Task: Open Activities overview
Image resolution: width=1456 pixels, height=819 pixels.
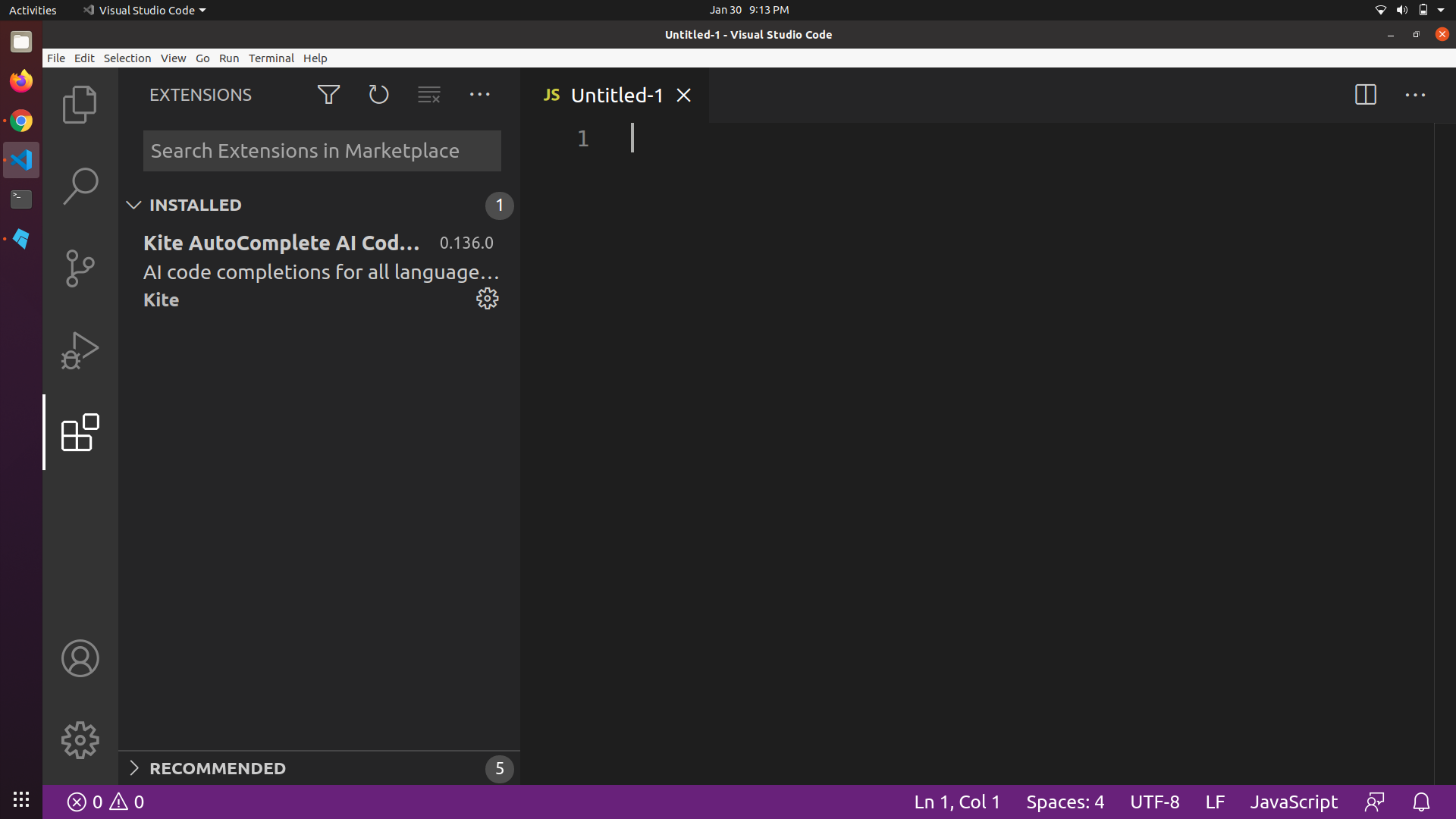Action: pos(33,10)
